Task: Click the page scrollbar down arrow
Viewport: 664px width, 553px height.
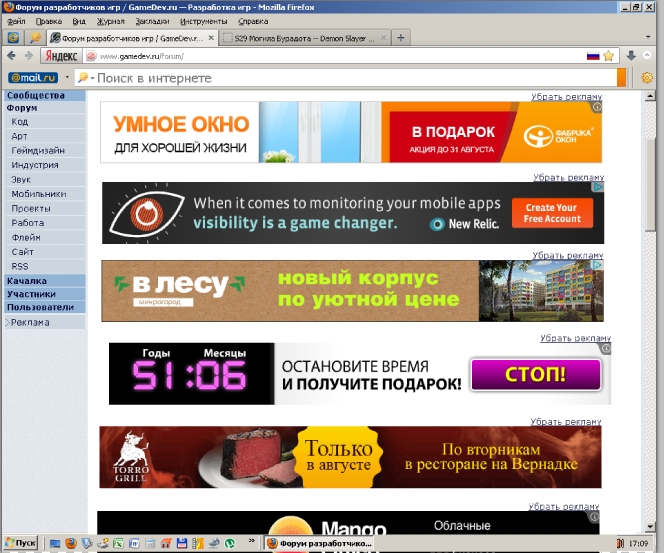Action: pyautogui.click(x=651, y=527)
